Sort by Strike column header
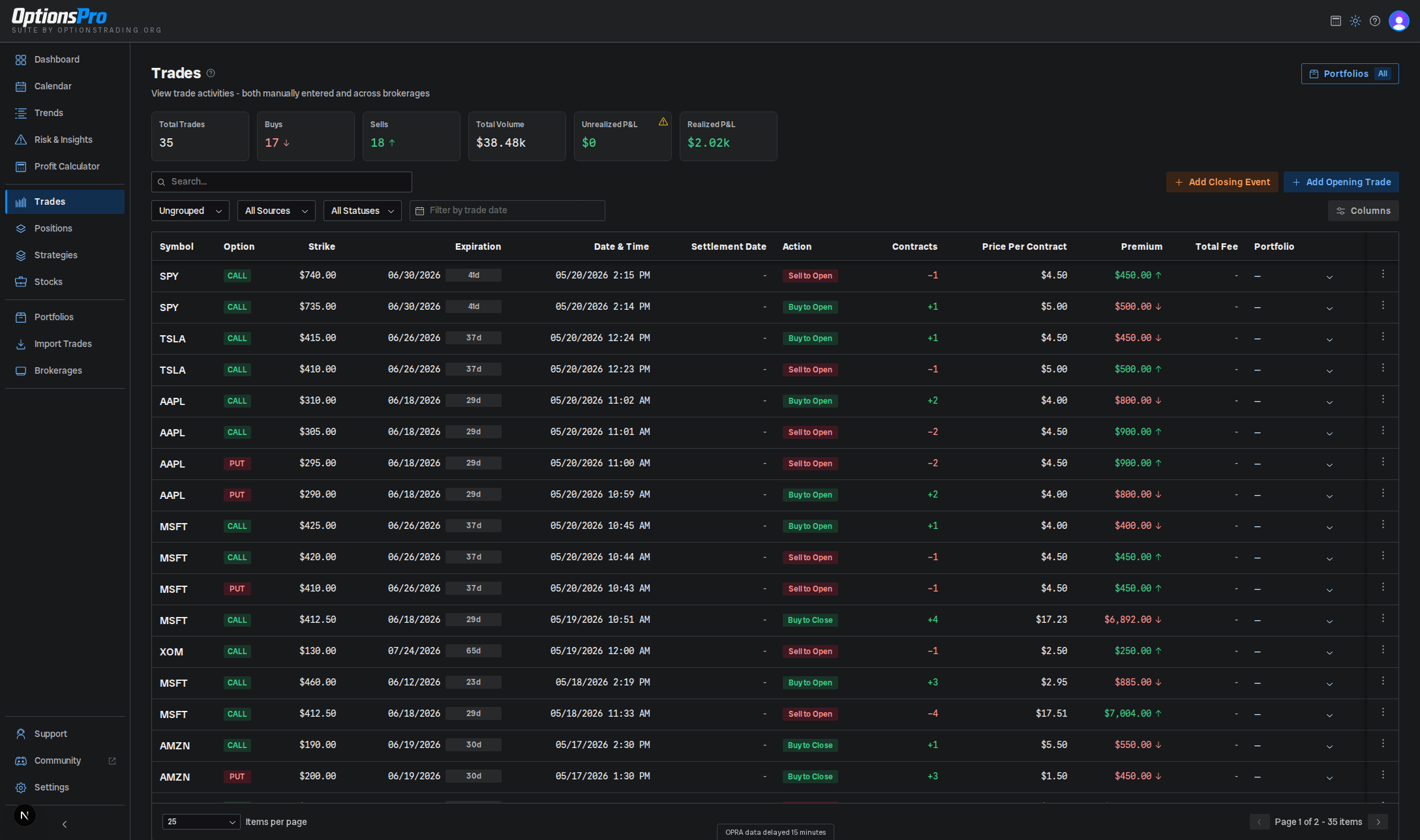Screen dimensions: 1420x840 [322, 247]
